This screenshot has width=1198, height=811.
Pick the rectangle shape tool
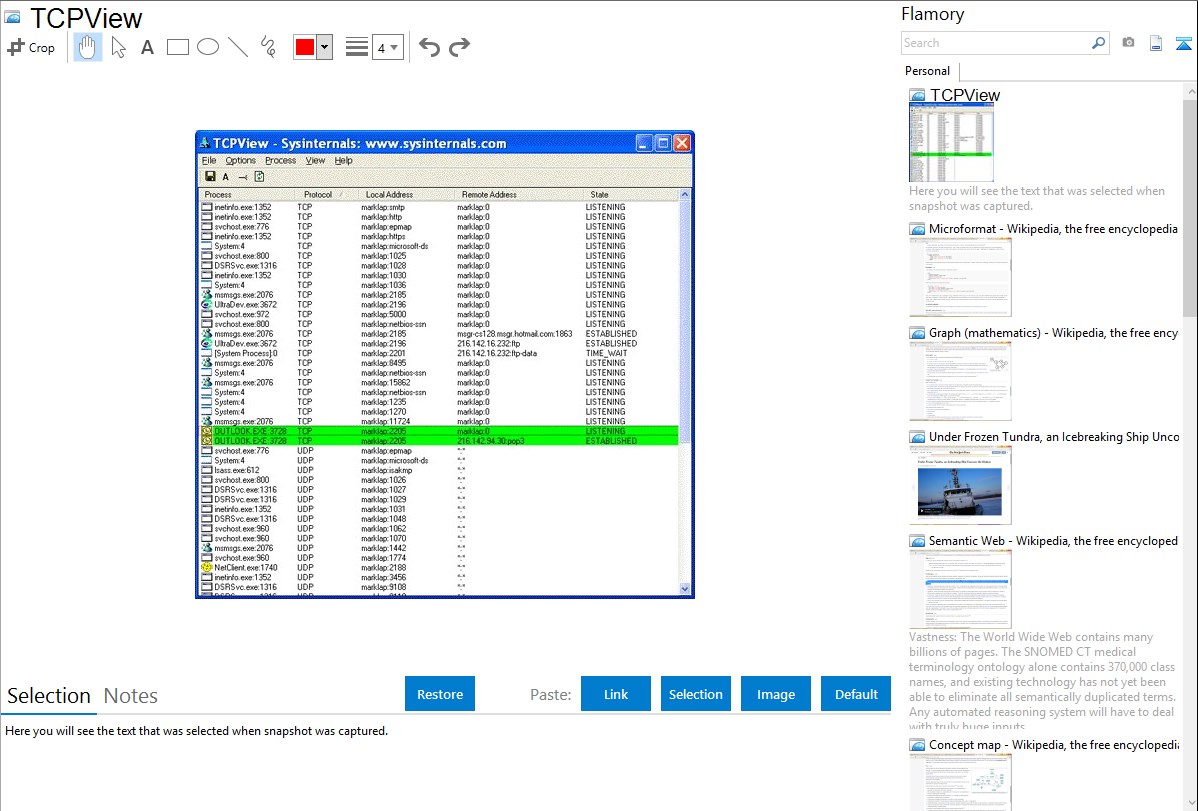tap(178, 47)
